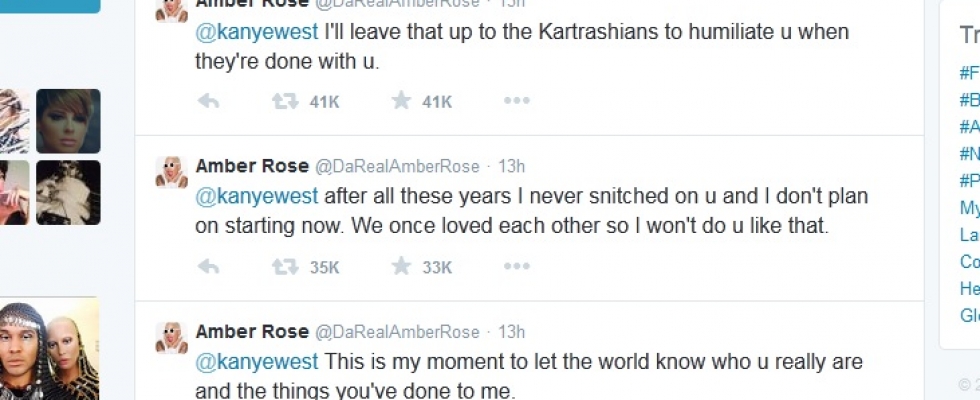Image resolution: width=980 pixels, height=400 pixels.
Task: Open 13h timestamp on "This is my moment" tweet
Action: (x=511, y=332)
